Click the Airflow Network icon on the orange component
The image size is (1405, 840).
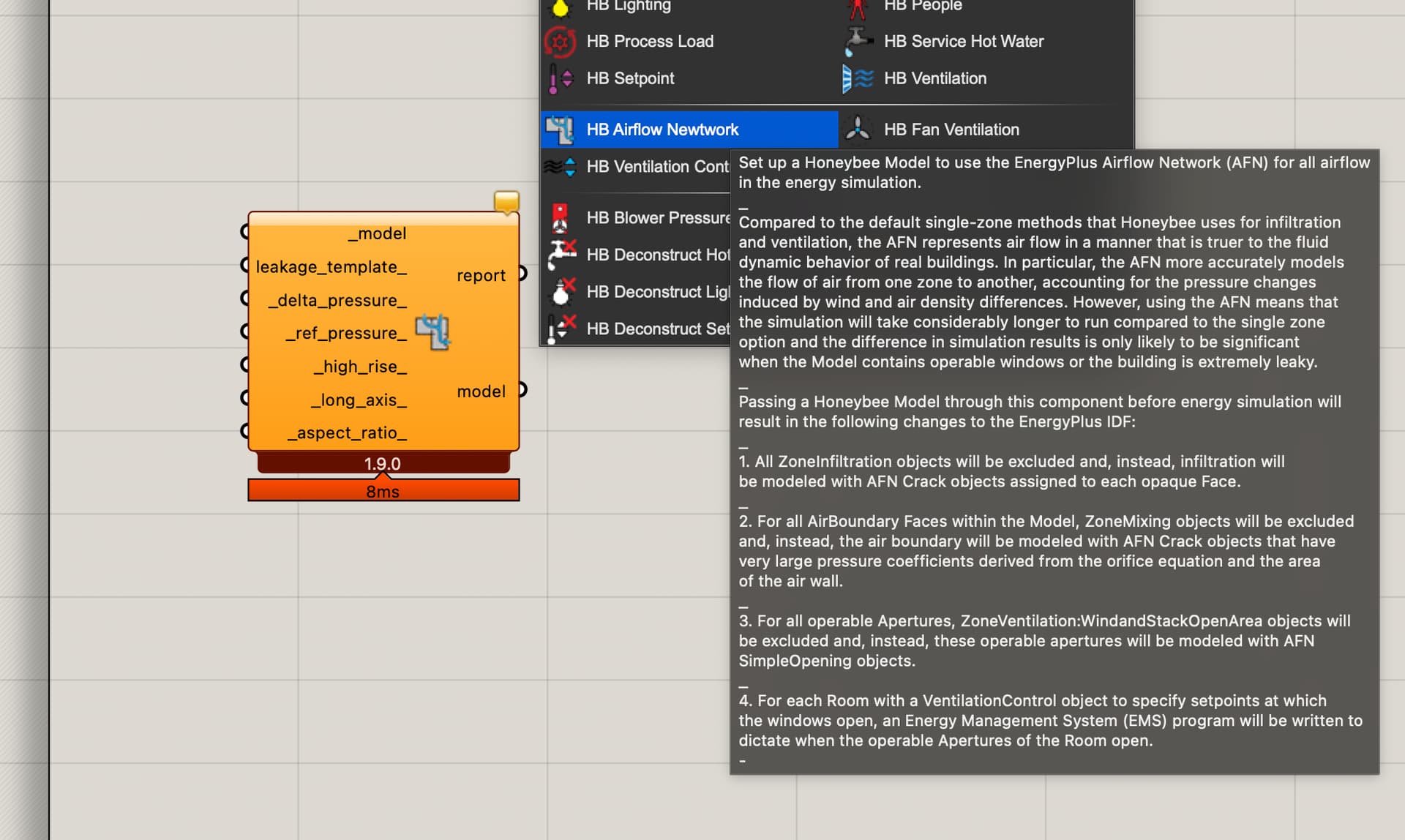432,332
